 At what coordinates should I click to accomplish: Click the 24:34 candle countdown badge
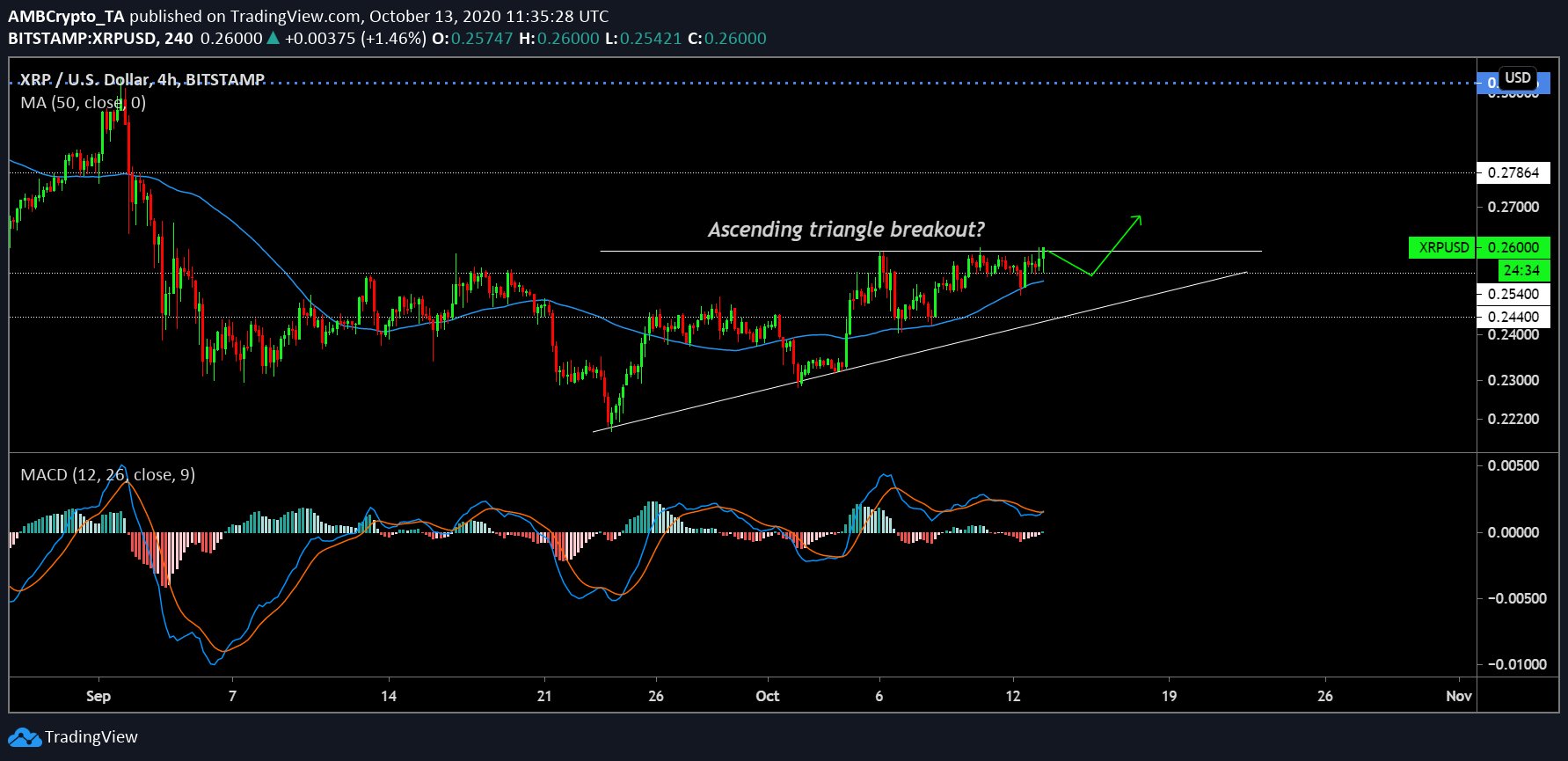1521,270
